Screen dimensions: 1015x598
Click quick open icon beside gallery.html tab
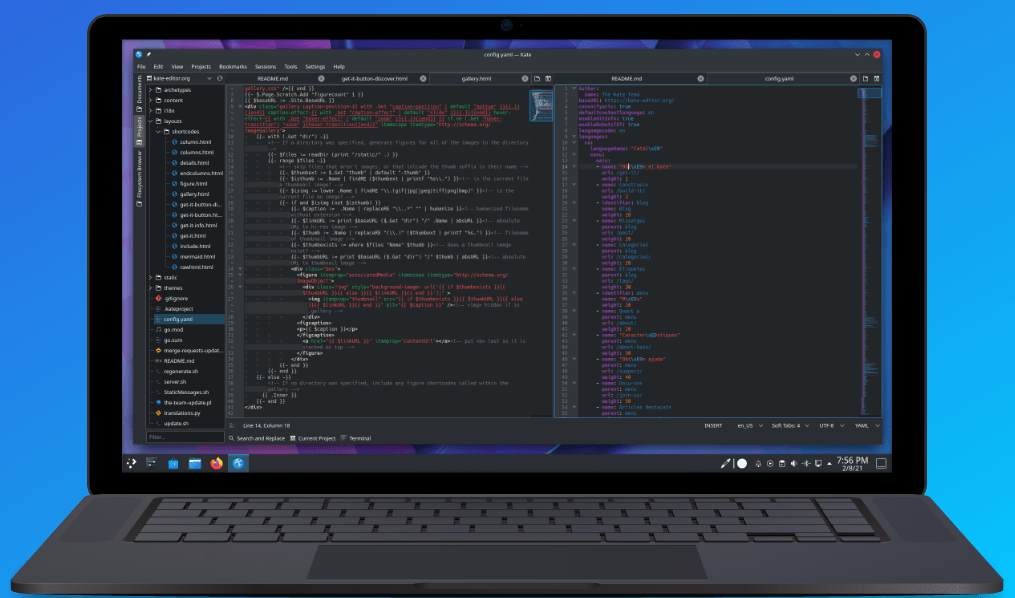pos(537,78)
